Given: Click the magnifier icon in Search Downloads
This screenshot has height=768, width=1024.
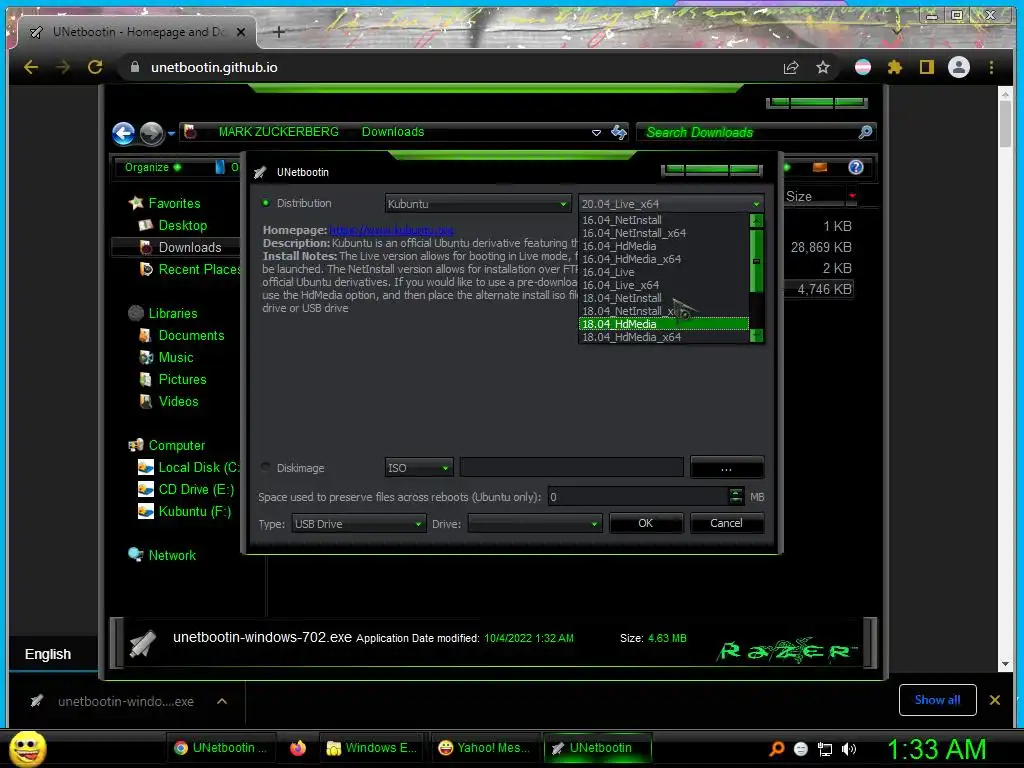Looking at the screenshot, I should pos(865,133).
